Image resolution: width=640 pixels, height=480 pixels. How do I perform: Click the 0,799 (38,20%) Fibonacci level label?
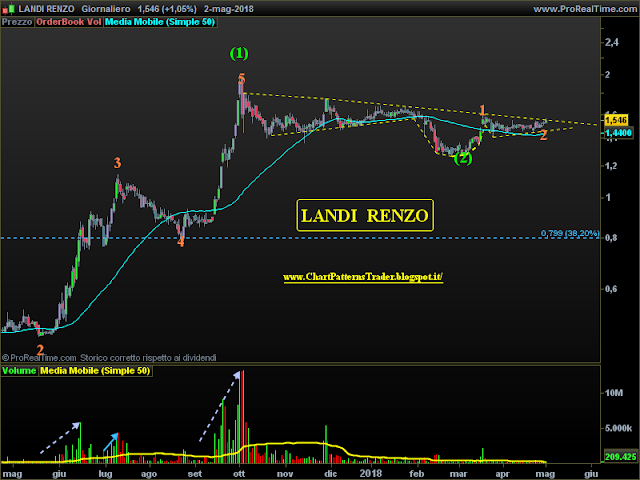point(570,233)
